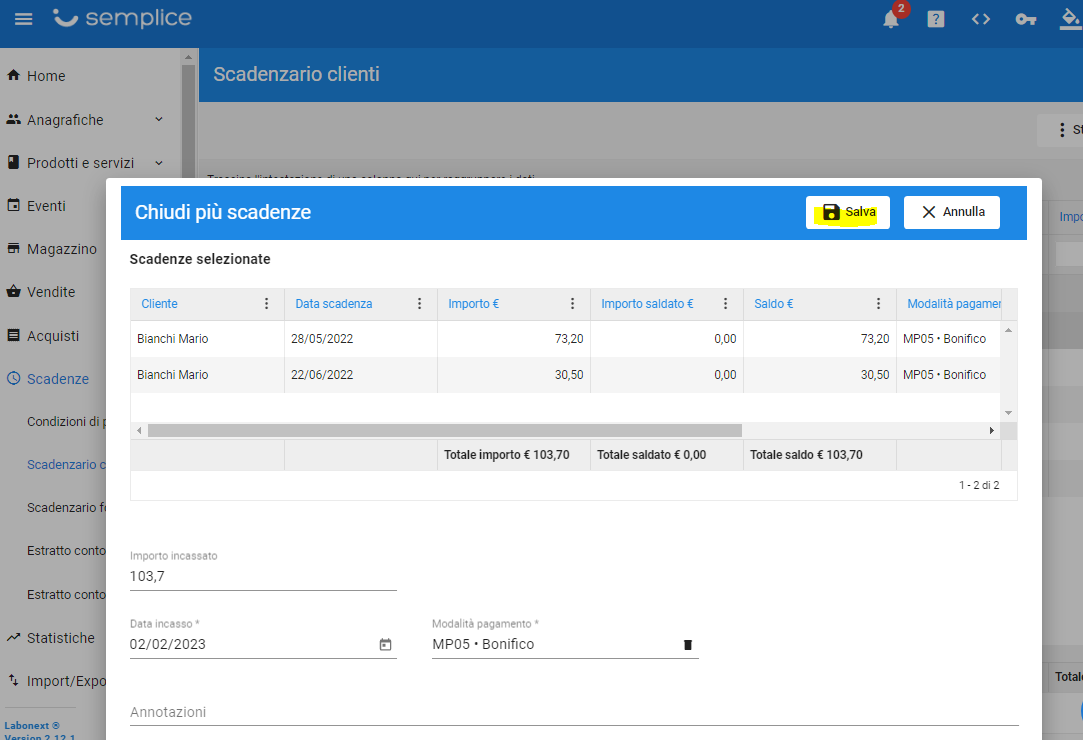Click the Anagrafiche people icon
Screen dimensions: 1083x740
point(13,120)
